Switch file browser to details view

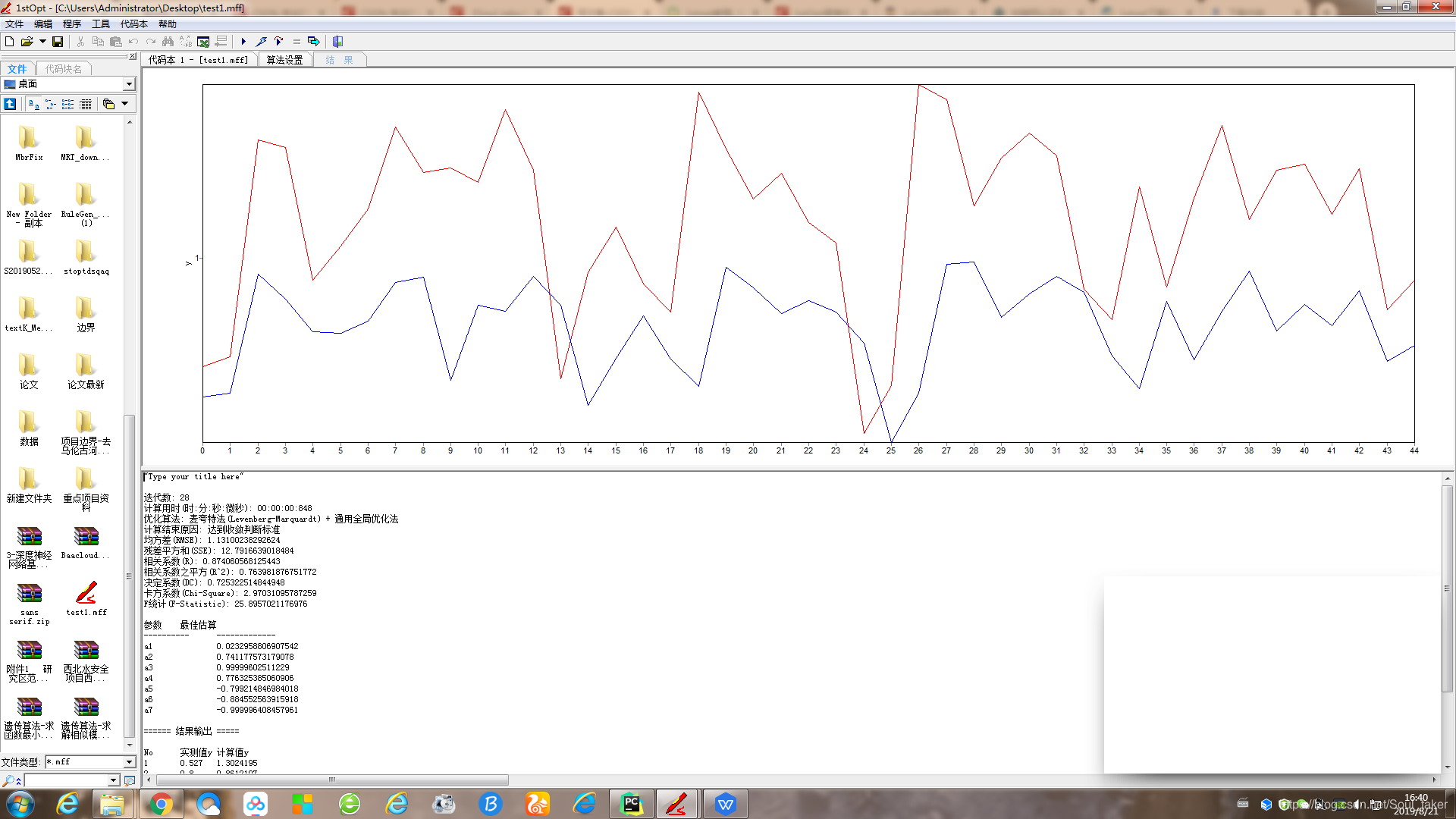(86, 104)
